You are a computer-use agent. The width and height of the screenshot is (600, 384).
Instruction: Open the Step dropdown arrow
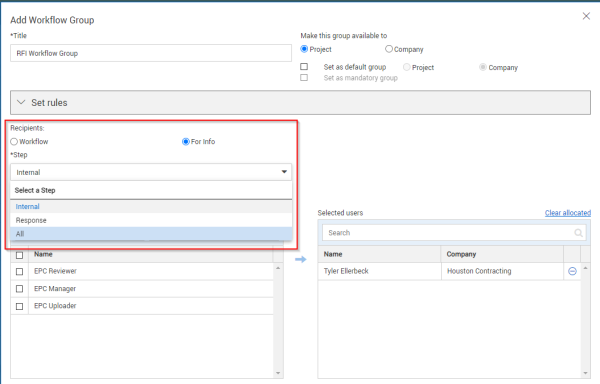[284, 172]
